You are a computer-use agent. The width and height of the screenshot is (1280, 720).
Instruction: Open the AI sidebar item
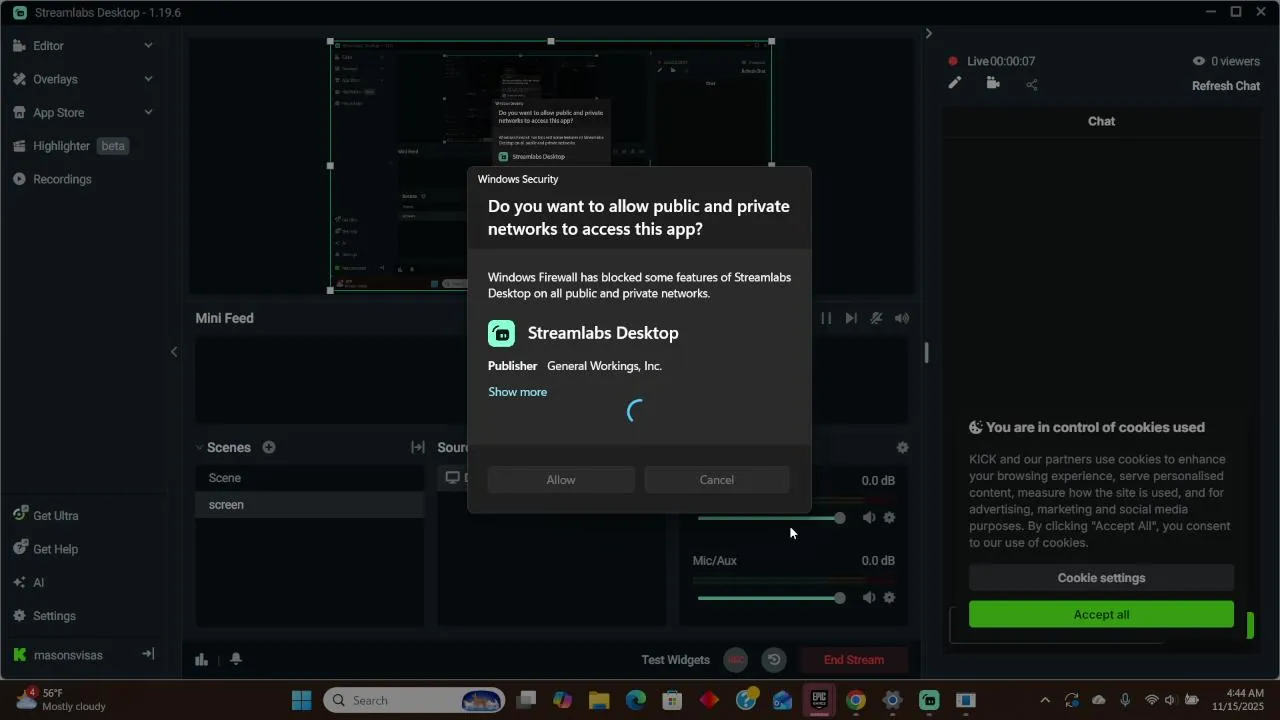pos(38,583)
